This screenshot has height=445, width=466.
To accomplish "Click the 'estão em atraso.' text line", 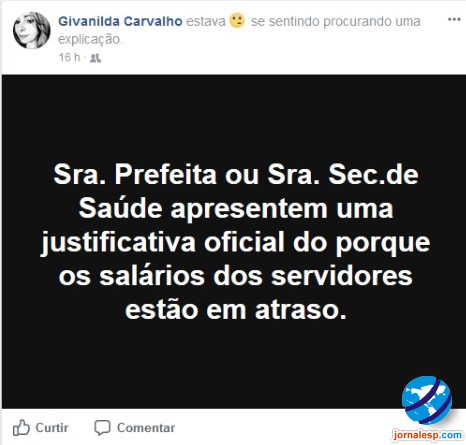I will [x=236, y=310].
